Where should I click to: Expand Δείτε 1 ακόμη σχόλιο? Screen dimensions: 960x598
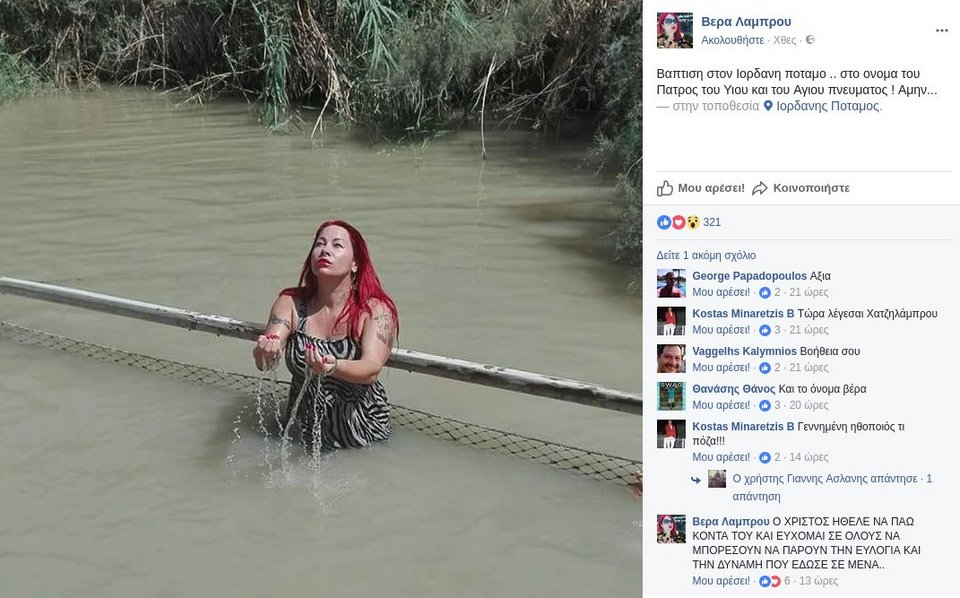tap(706, 255)
